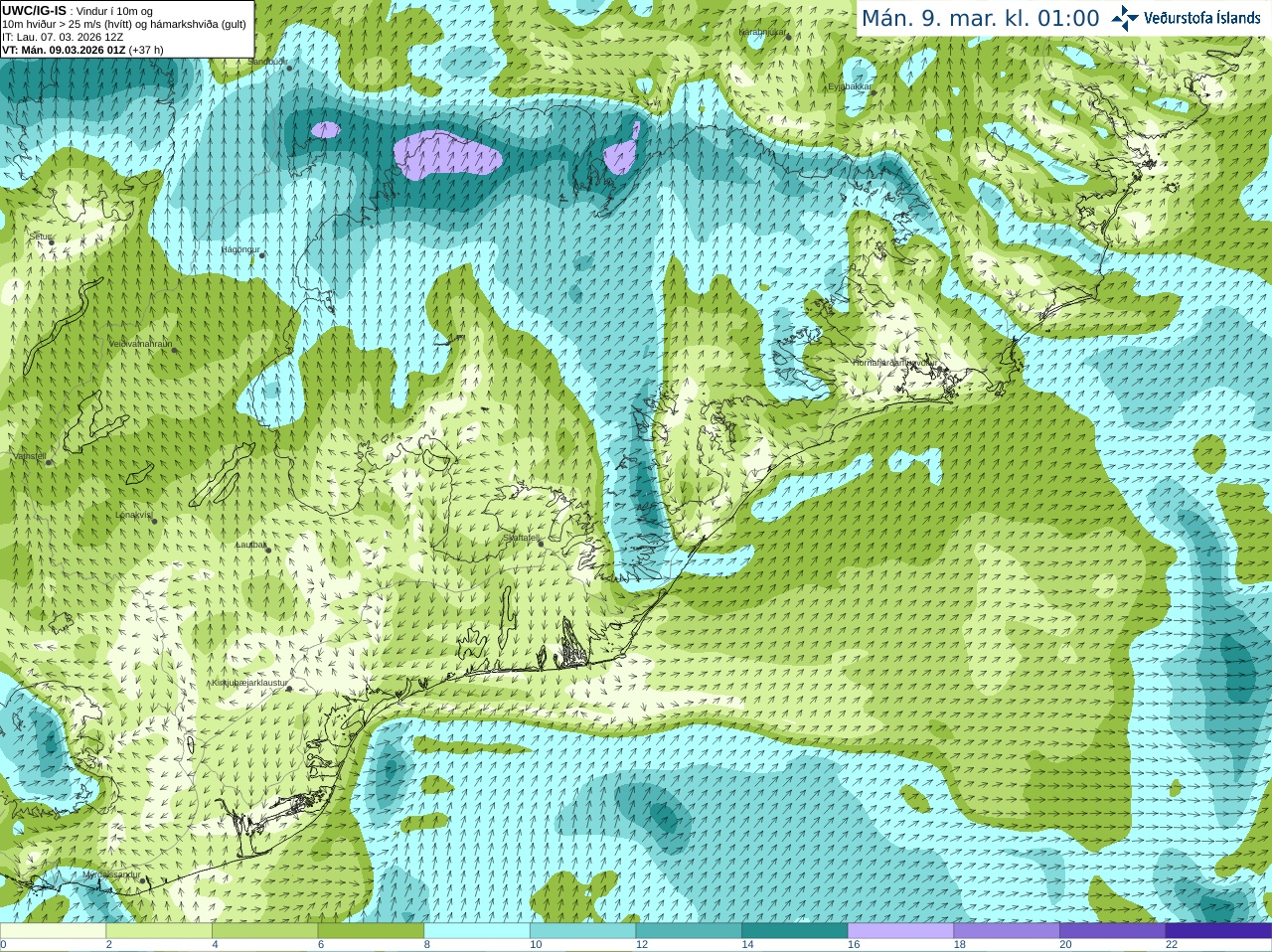Click the 'IT: Lau. 07. 03. 2026 12Z' line
The height and width of the screenshot is (952, 1272).
[63, 37]
